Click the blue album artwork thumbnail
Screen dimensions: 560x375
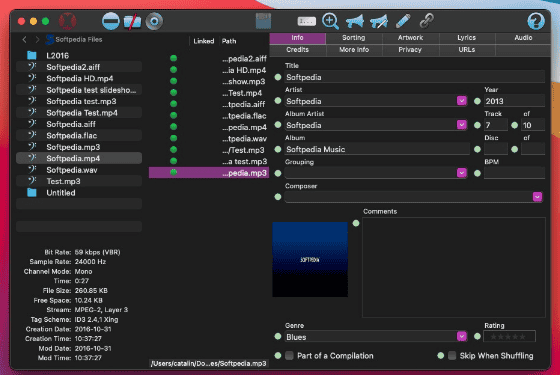[310, 259]
